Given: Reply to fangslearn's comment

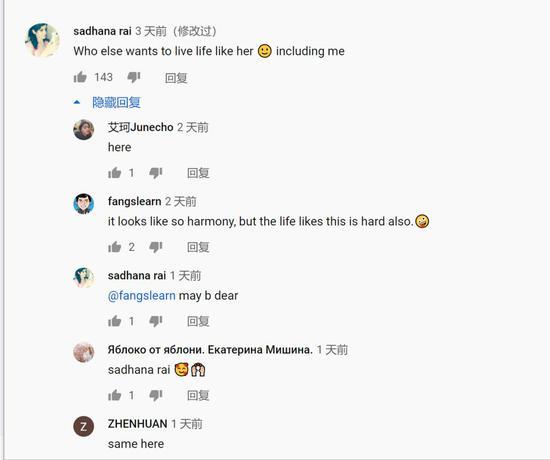Looking at the screenshot, I should pos(198,247).
